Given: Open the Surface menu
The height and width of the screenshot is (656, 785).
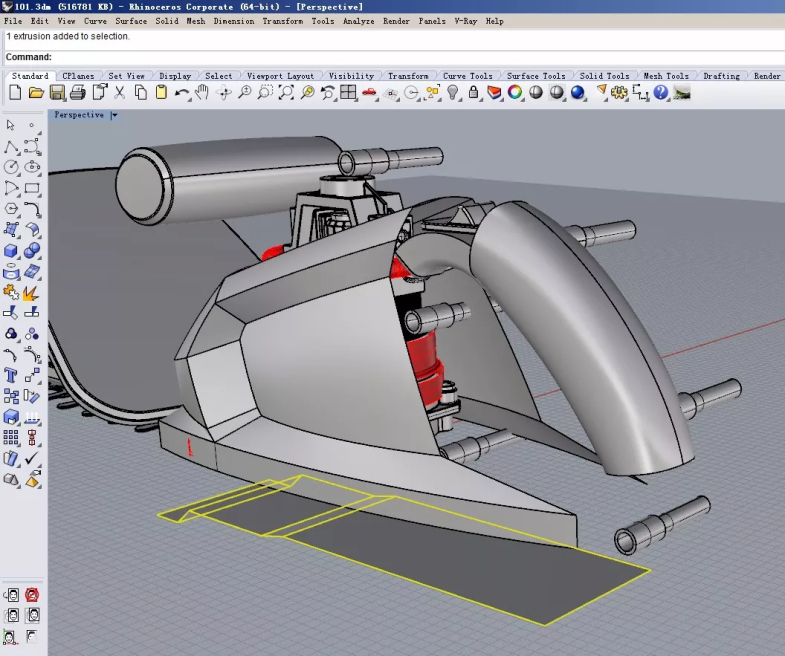Looking at the screenshot, I should pyautogui.click(x=131, y=21).
